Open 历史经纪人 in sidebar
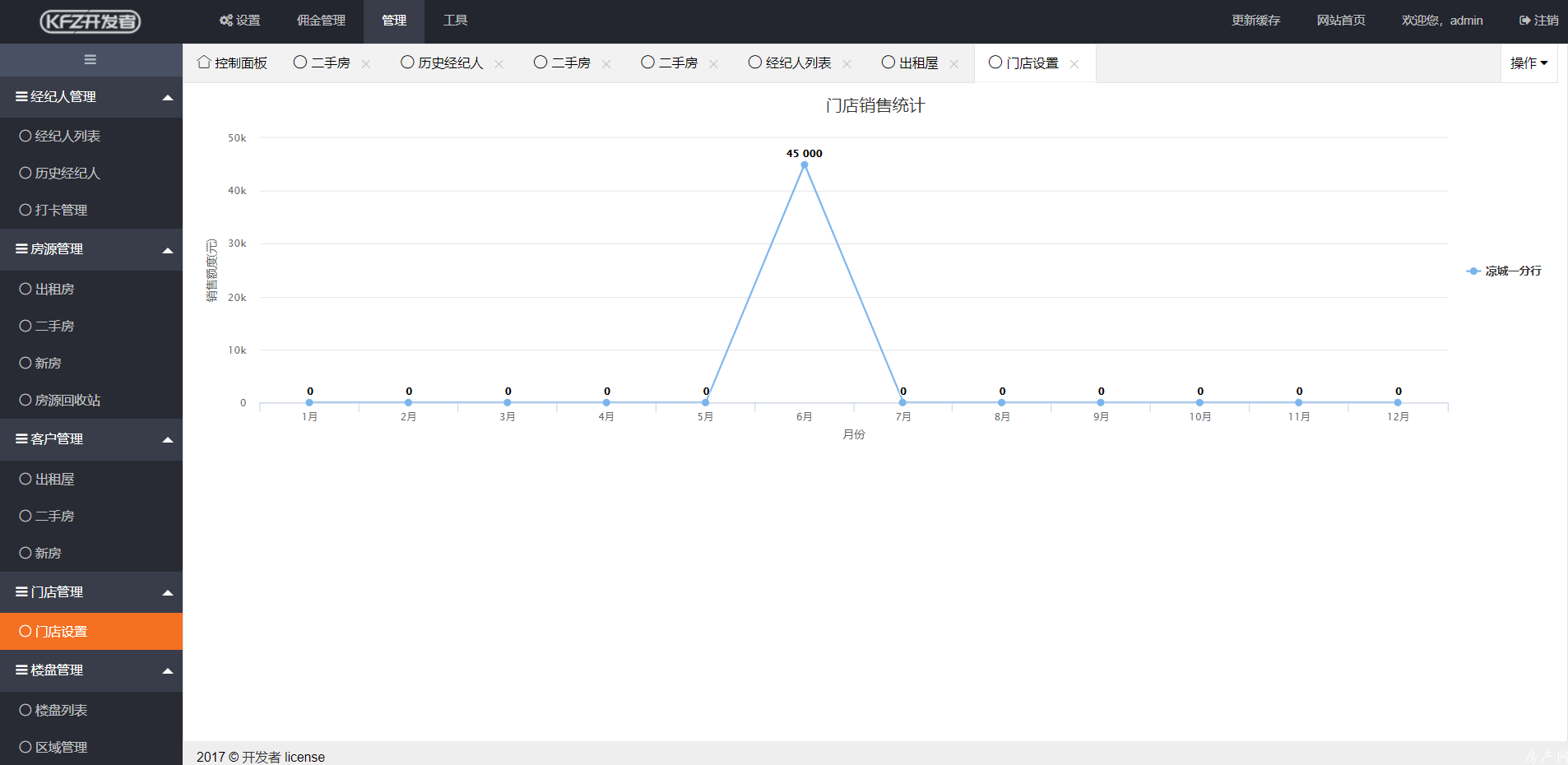 pos(91,174)
